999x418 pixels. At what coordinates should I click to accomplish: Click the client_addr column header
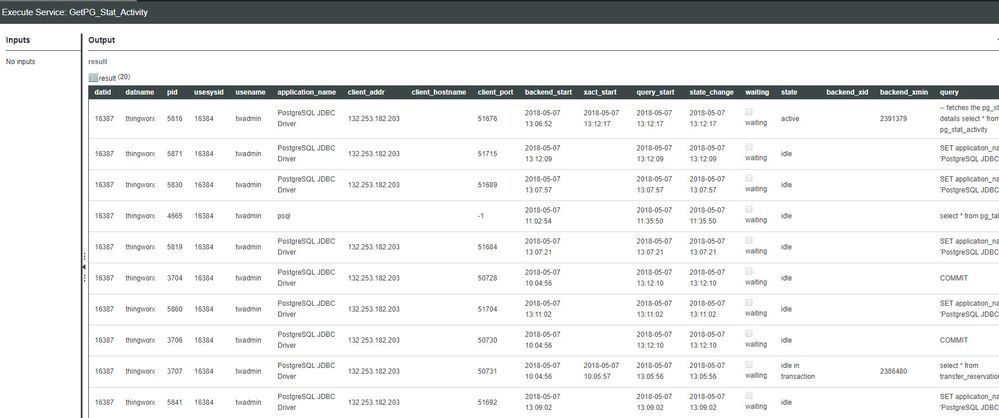pyautogui.click(x=366, y=92)
